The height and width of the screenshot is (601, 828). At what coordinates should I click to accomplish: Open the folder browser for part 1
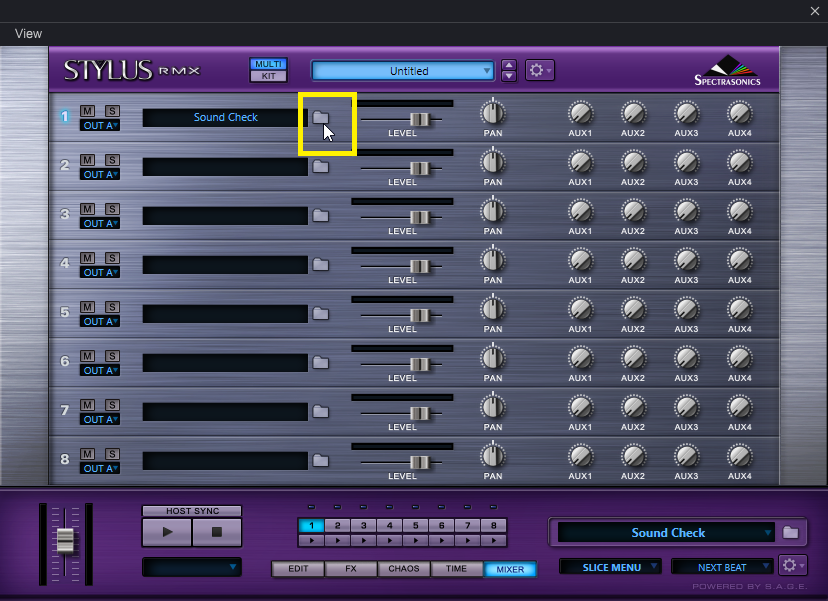[321, 117]
